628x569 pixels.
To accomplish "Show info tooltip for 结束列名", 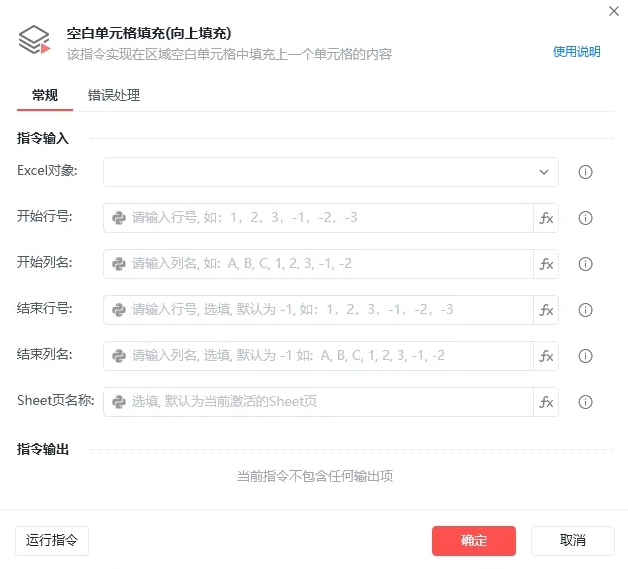I will click(x=586, y=356).
